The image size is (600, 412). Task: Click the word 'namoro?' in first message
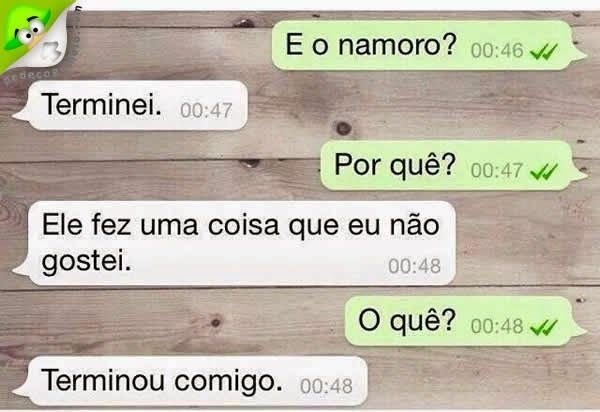(397, 46)
